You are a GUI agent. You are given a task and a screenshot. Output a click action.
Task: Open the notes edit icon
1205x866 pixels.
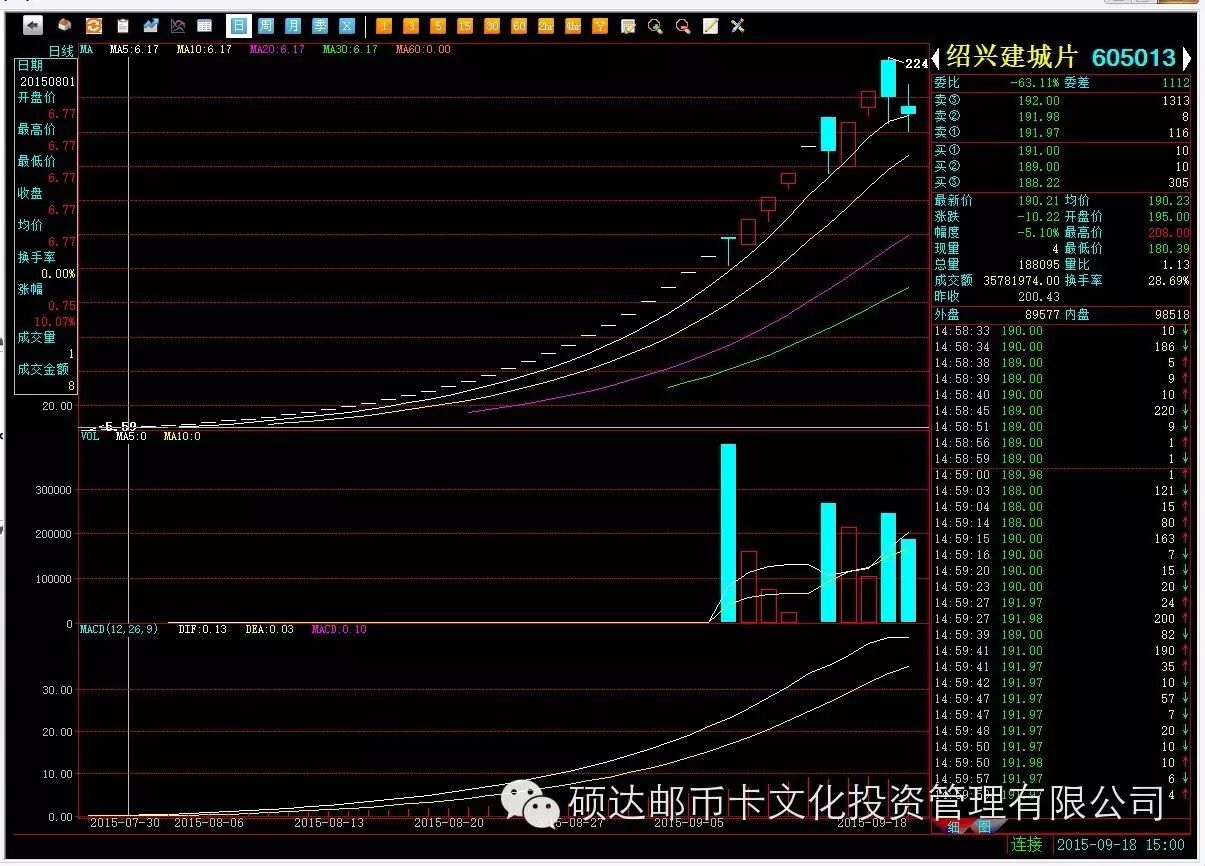[628, 26]
